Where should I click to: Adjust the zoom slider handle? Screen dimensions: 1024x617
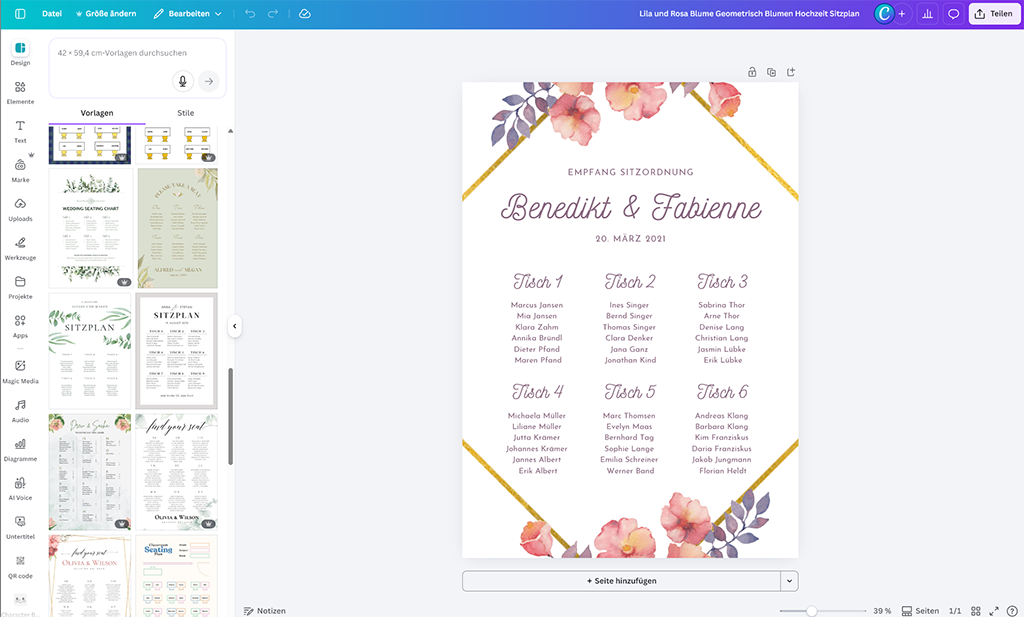811,610
